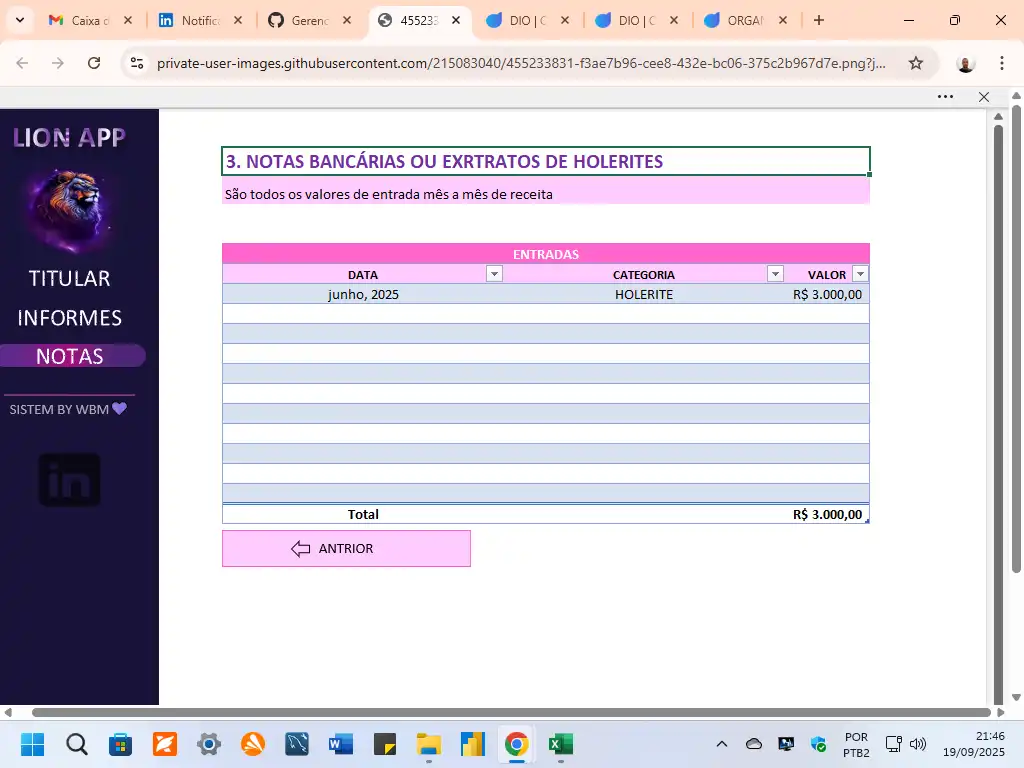Open the tab search dropdown arrow
This screenshot has width=1024, height=768.
click(x=19, y=20)
